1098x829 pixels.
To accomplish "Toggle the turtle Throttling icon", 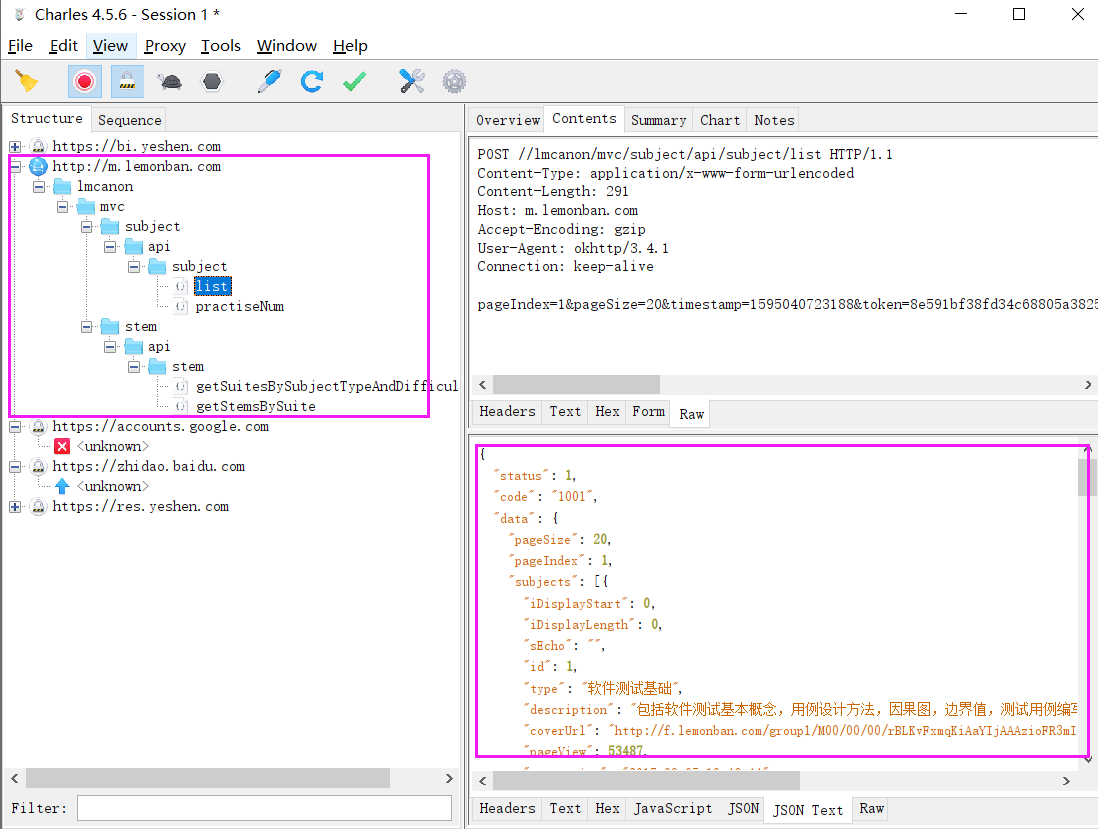I will click(170, 81).
